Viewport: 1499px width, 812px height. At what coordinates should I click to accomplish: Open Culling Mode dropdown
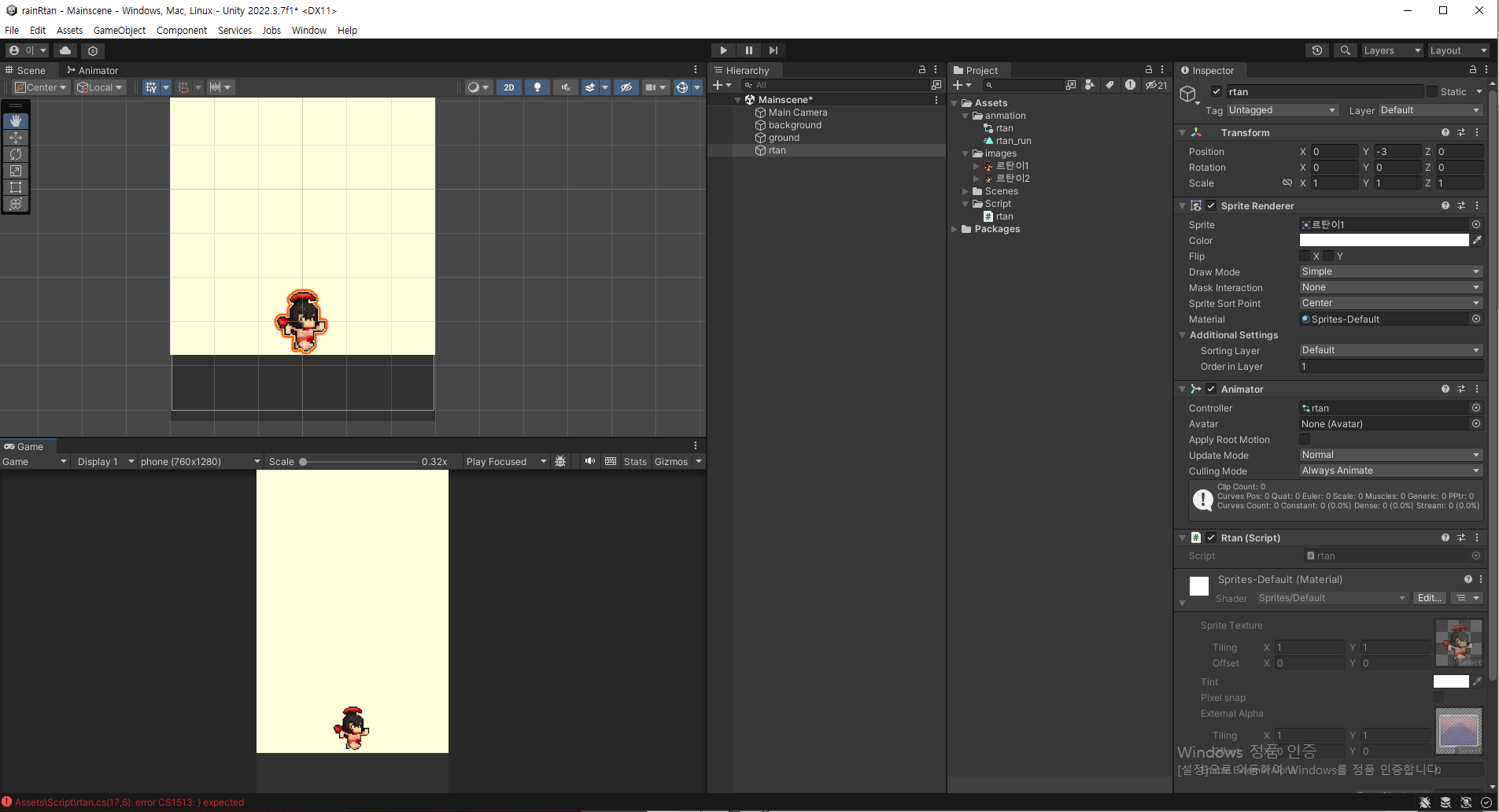(x=1390, y=471)
